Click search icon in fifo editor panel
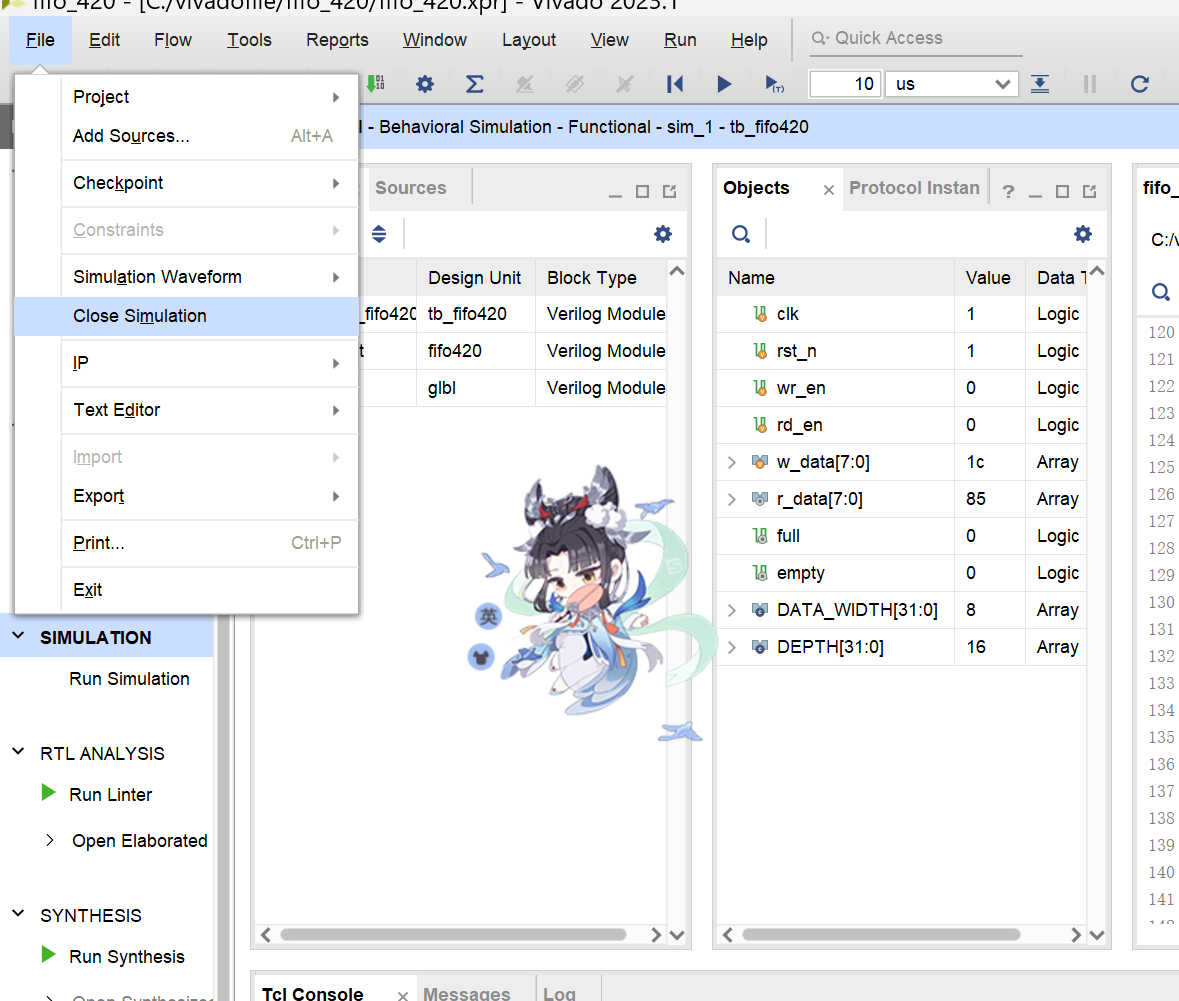Image resolution: width=1179 pixels, height=1001 pixels. coord(1160,291)
